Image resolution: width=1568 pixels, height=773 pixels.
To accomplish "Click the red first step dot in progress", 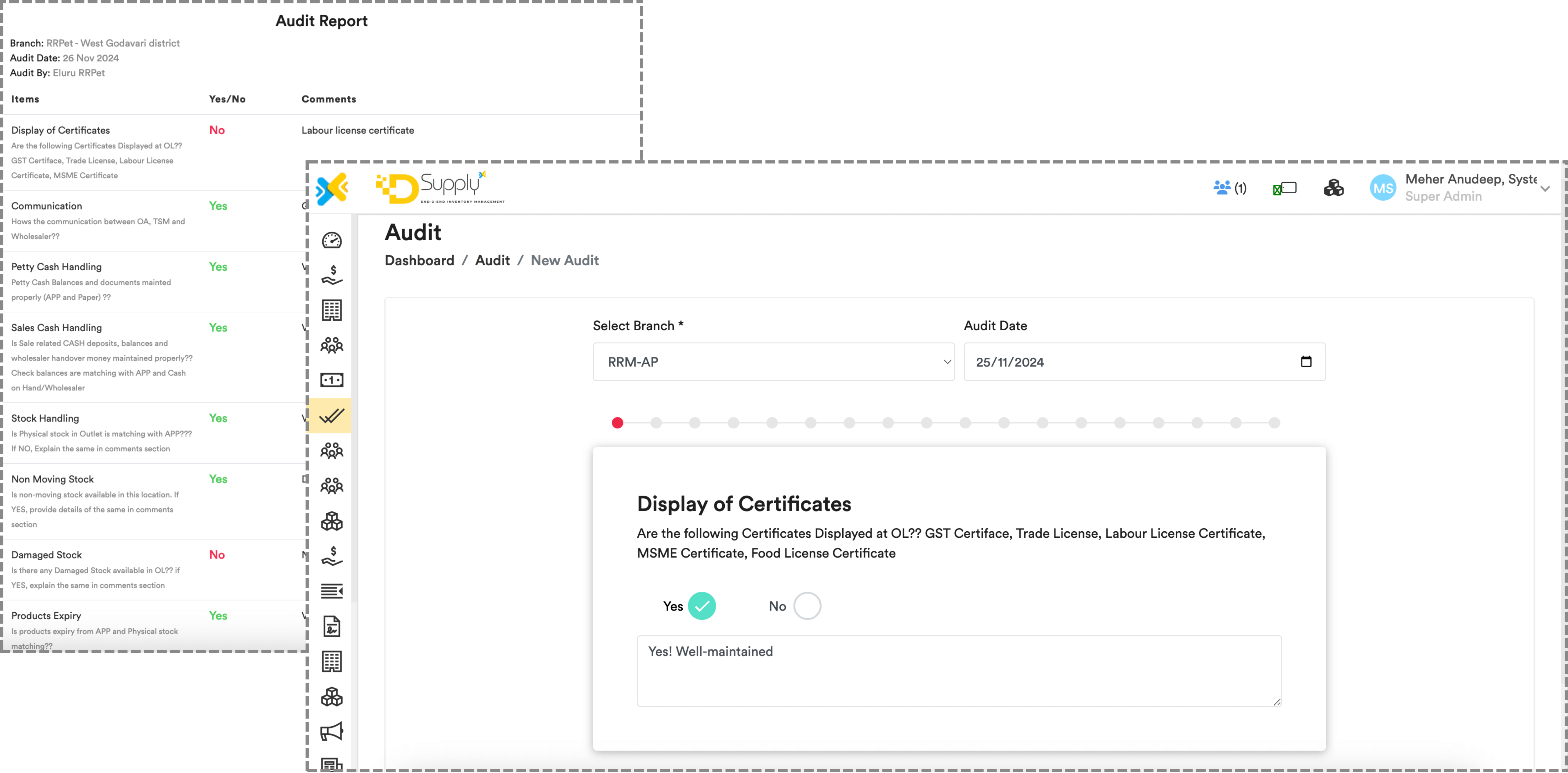I will pyautogui.click(x=617, y=423).
